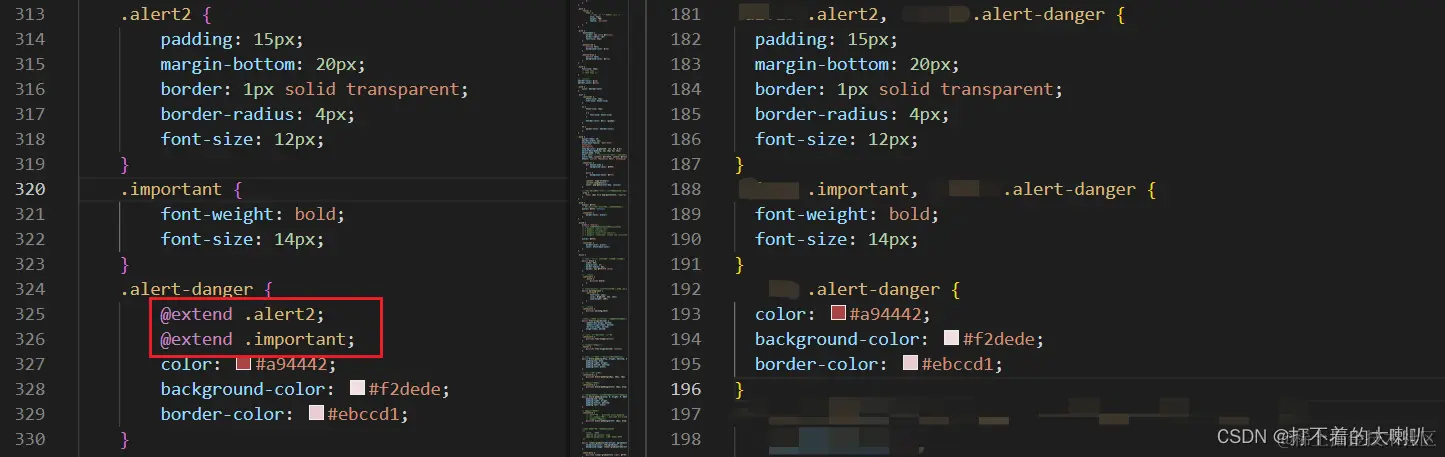The height and width of the screenshot is (457, 1445).
Task: Click line number 313 in the gutter
Action: [29, 14]
